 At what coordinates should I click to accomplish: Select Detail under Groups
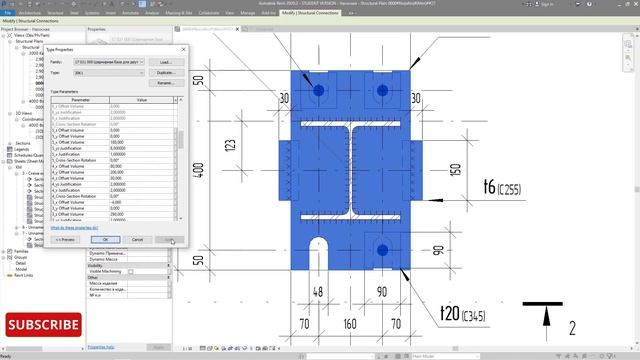coord(21,264)
